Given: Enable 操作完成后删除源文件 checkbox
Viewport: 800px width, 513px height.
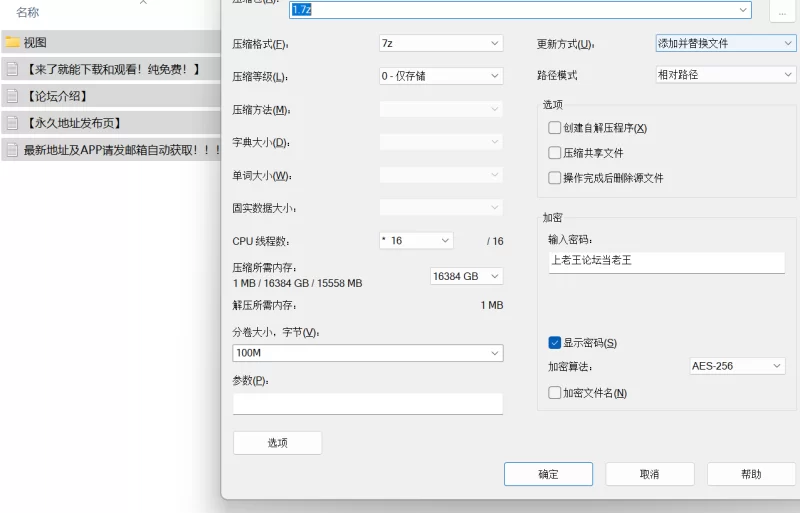Looking at the screenshot, I should (554, 178).
